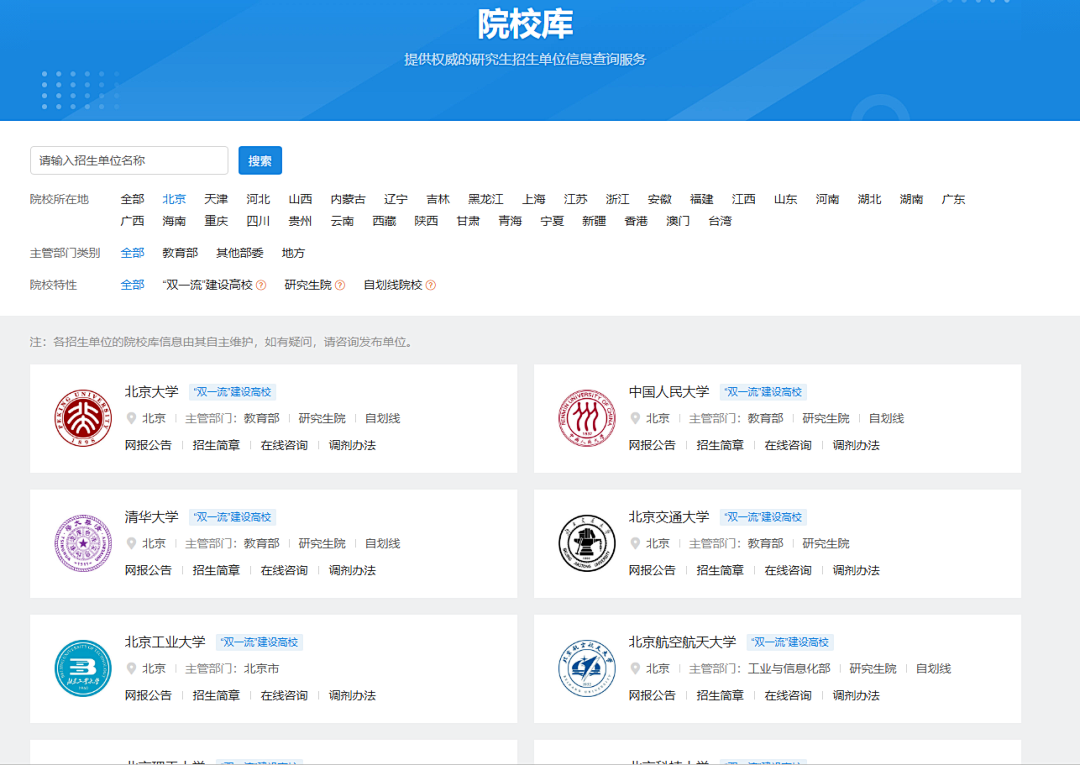
Task: Click the 中国人民大学 logo
Action: [587, 418]
